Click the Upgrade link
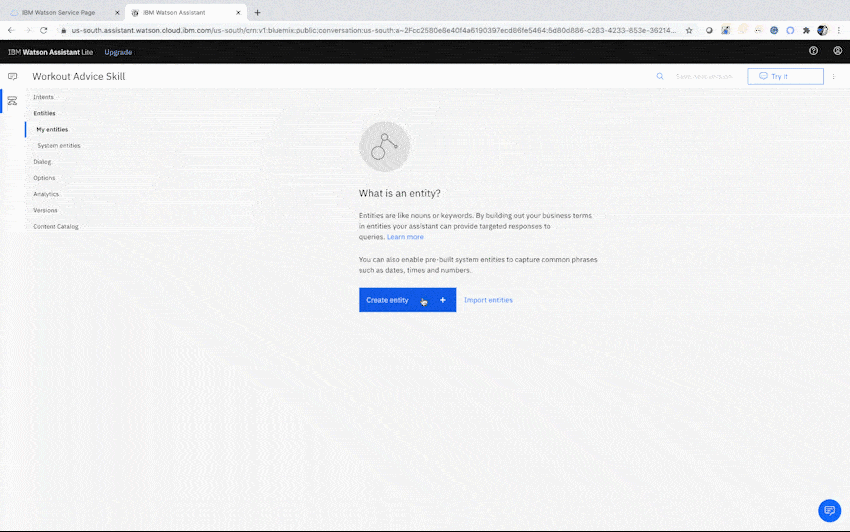The height and width of the screenshot is (532, 850). [118, 52]
